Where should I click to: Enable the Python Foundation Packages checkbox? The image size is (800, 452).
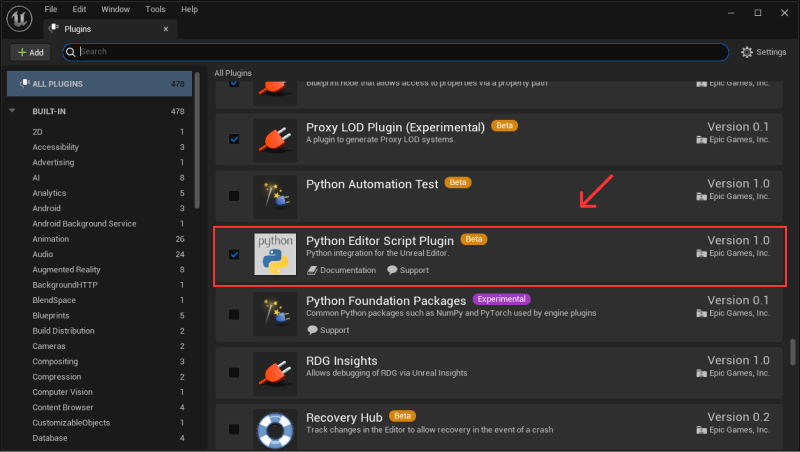click(234, 314)
